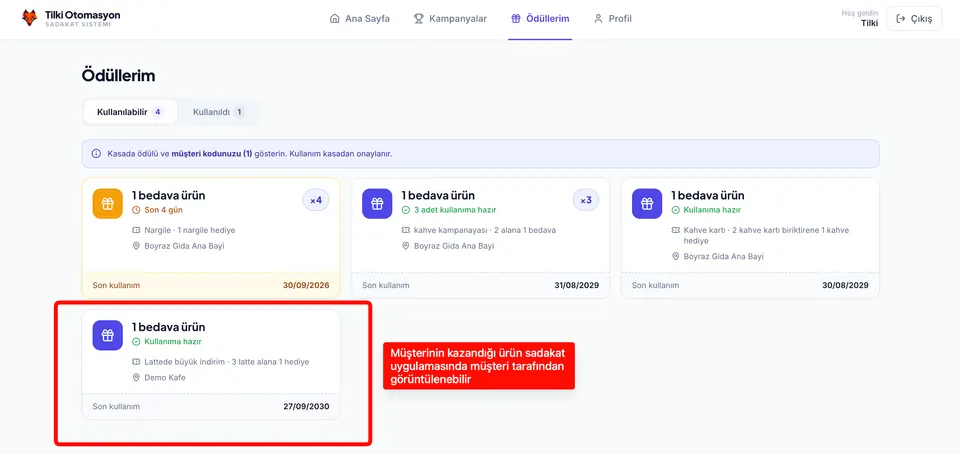The height and width of the screenshot is (454, 960).
Task: Click the Hoş geldin Tilki greeting
Action: 860,18
